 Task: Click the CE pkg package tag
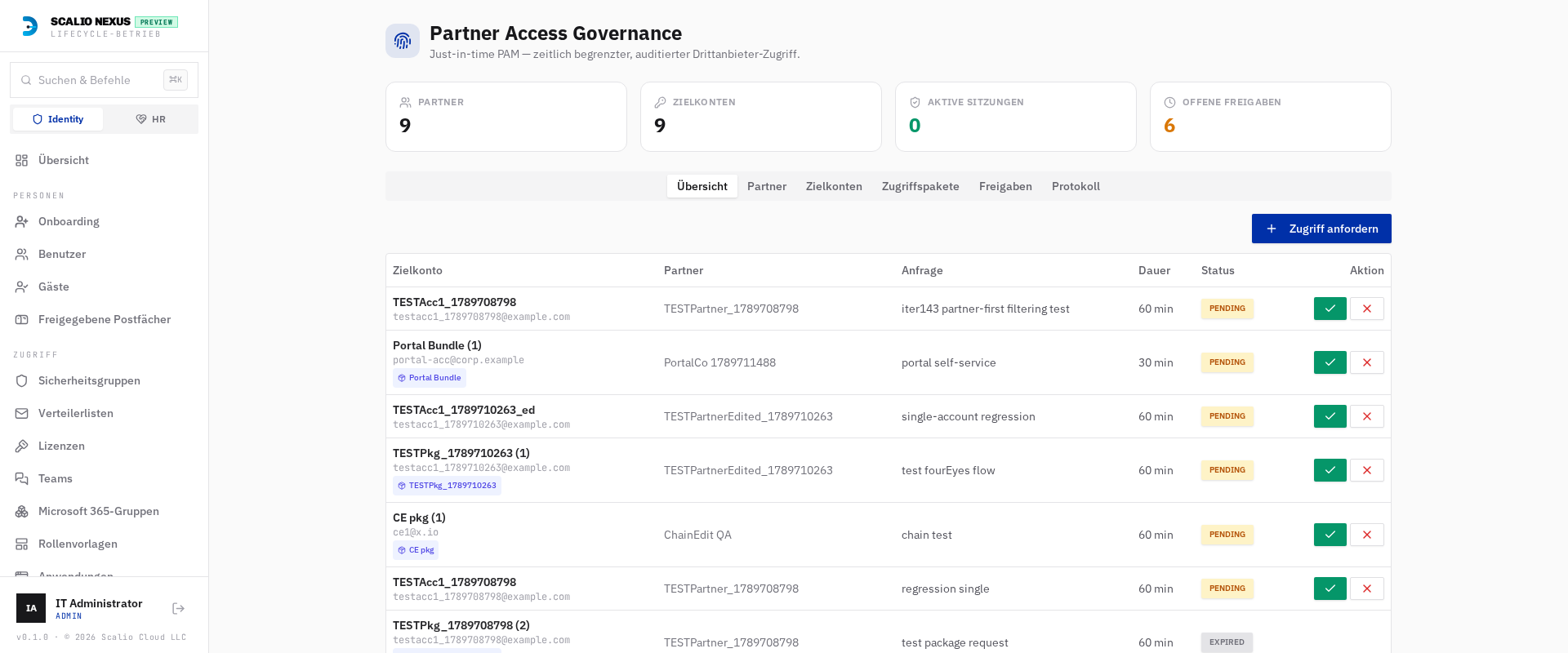pyautogui.click(x=416, y=550)
